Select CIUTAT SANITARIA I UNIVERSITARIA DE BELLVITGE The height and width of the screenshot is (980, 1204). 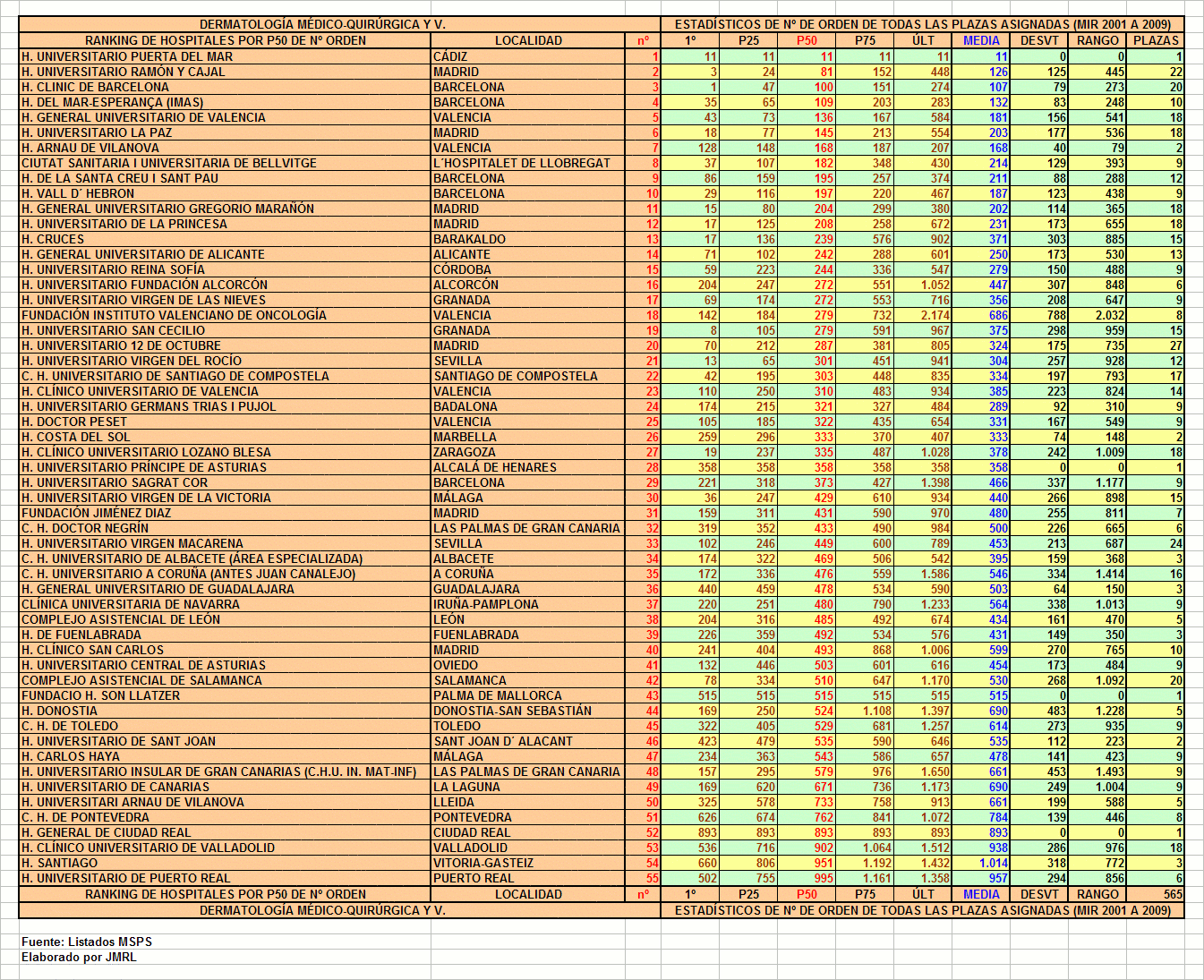click(225, 163)
